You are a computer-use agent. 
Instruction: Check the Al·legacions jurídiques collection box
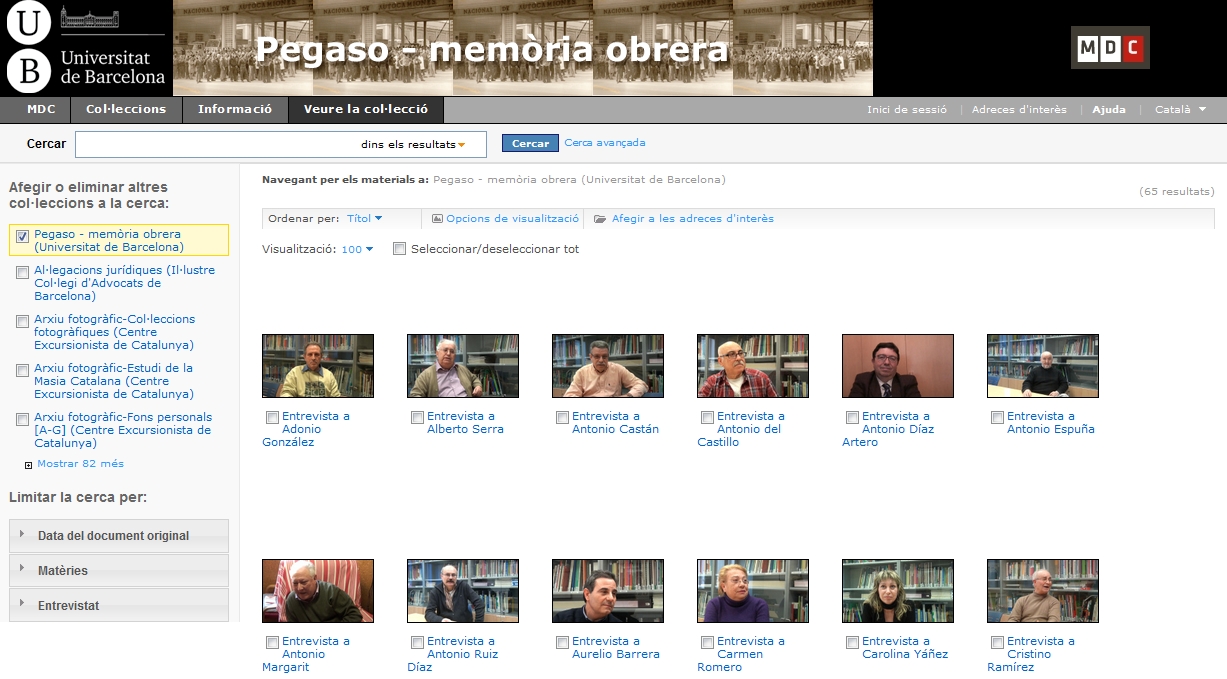[23, 272]
